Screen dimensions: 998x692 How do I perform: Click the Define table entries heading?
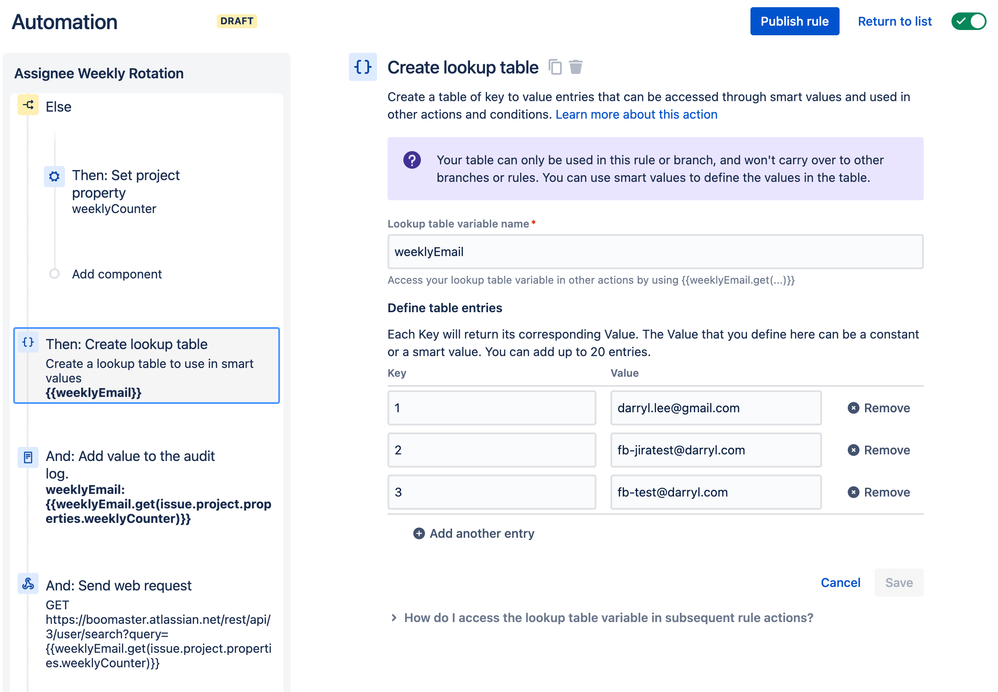click(x=445, y=307)
